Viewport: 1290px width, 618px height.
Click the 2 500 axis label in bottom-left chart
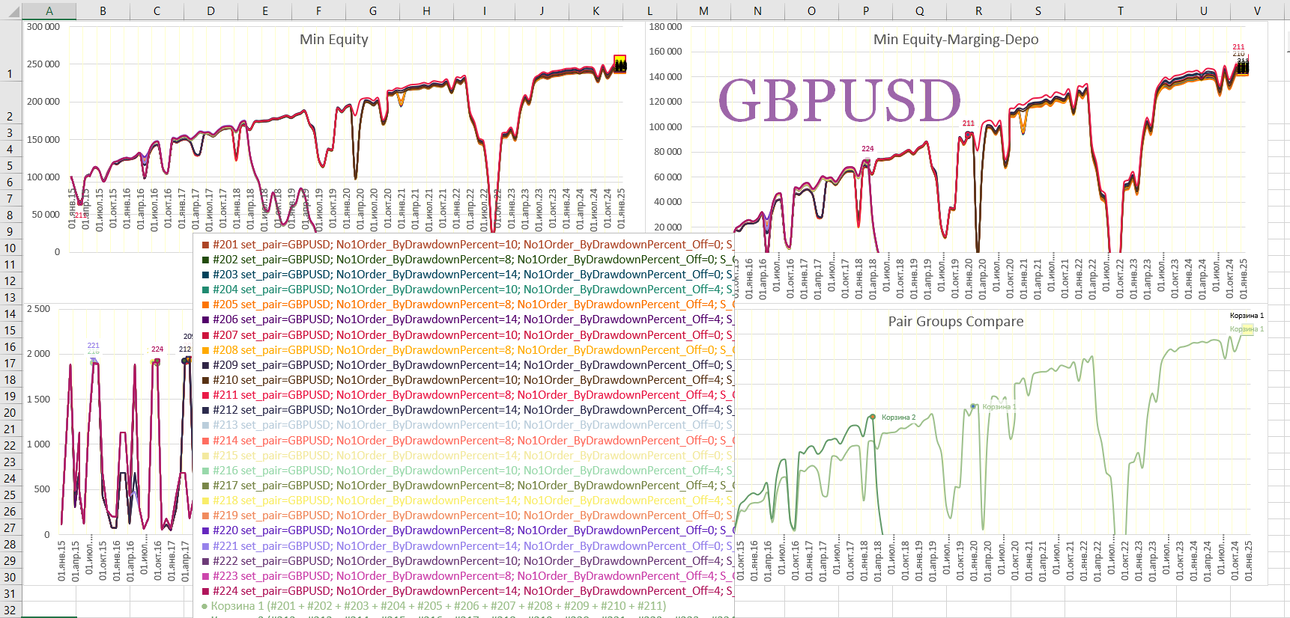[38, 309]
